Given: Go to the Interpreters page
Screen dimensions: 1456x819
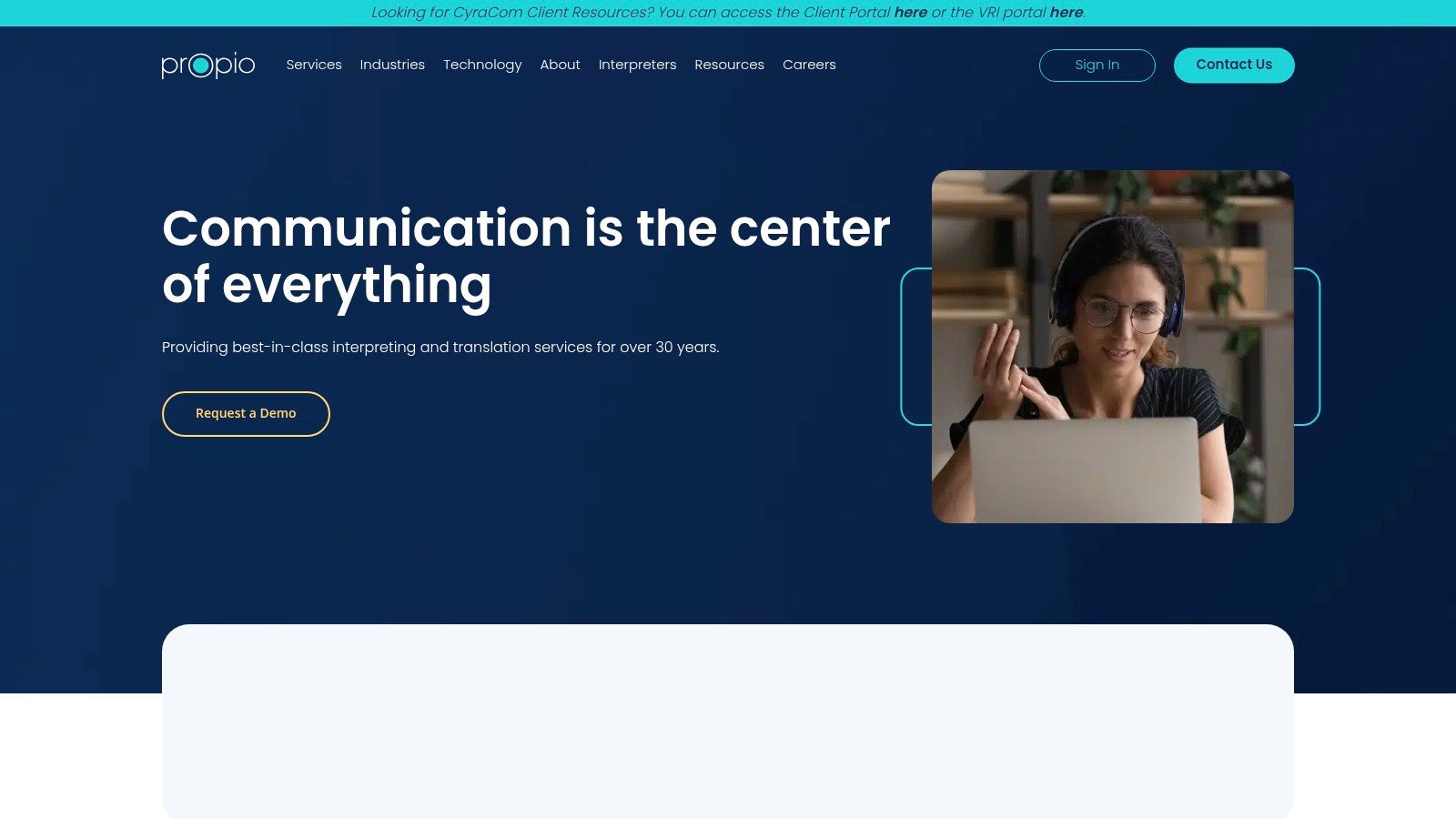Looking at the screenshot, I should (x=637, y=65).
